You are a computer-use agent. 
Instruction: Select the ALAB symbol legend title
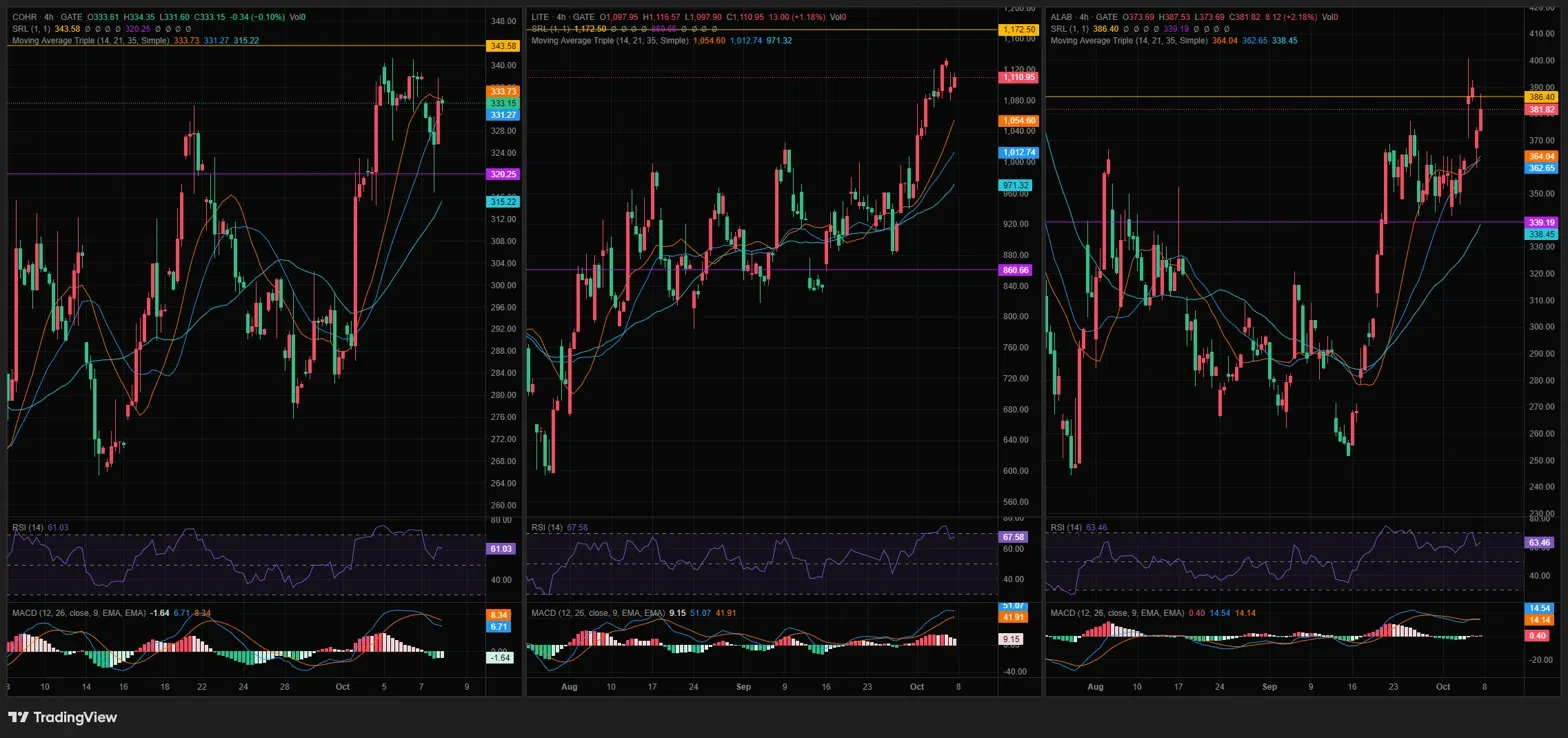1084,17
